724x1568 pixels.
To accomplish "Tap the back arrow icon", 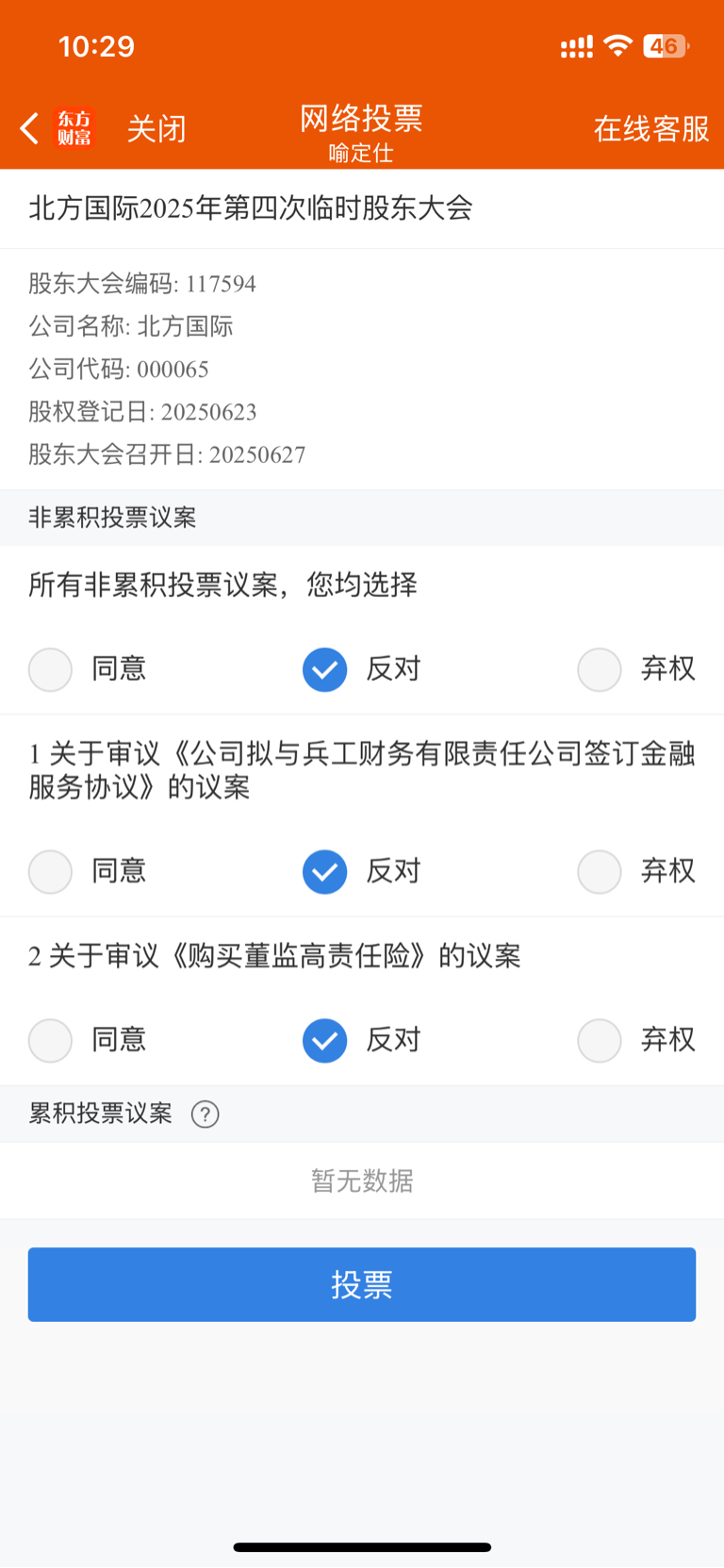I will point(29,128).
